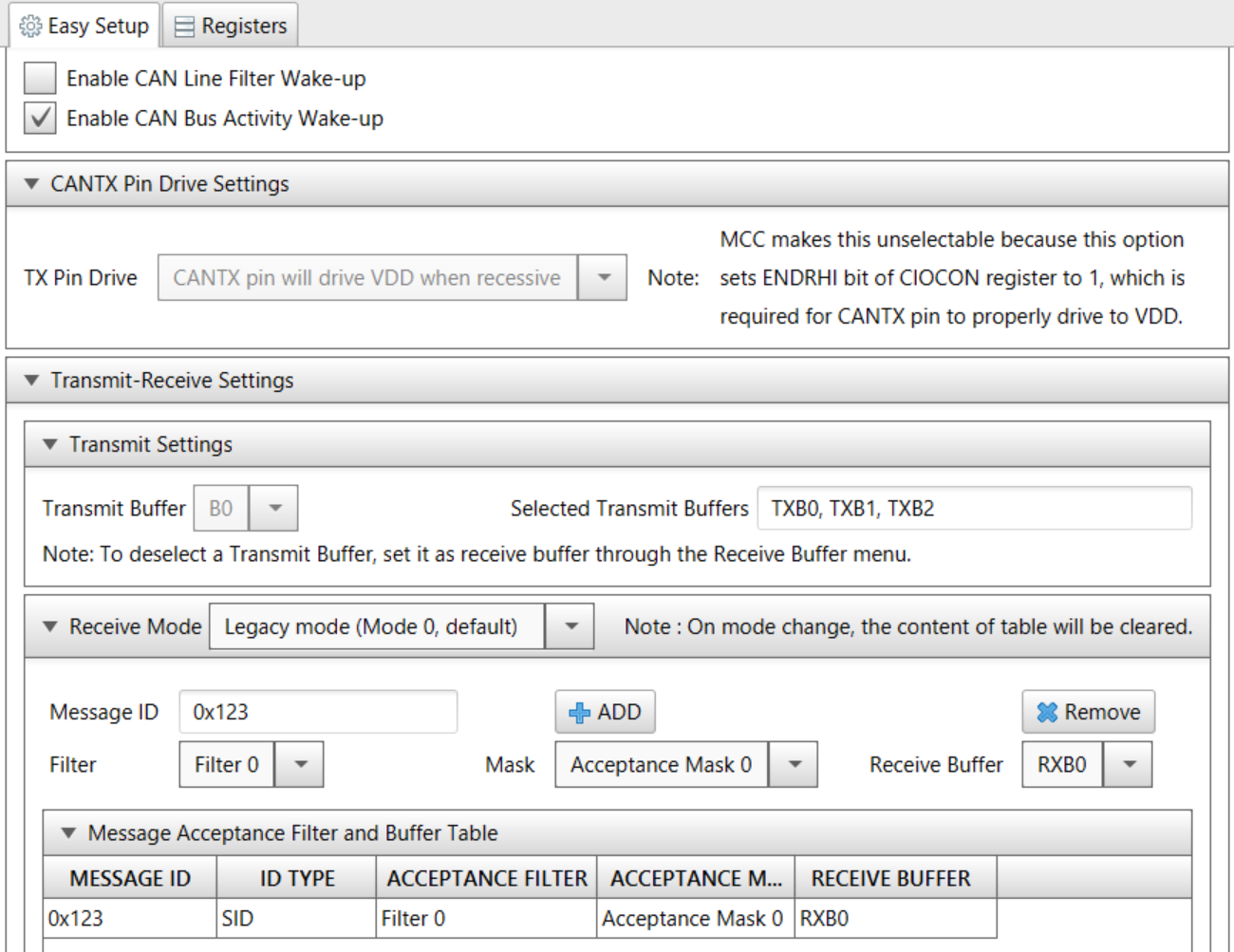Collapse the Transmit Settings panel
1234x952 pixels.
coord(50,445)
